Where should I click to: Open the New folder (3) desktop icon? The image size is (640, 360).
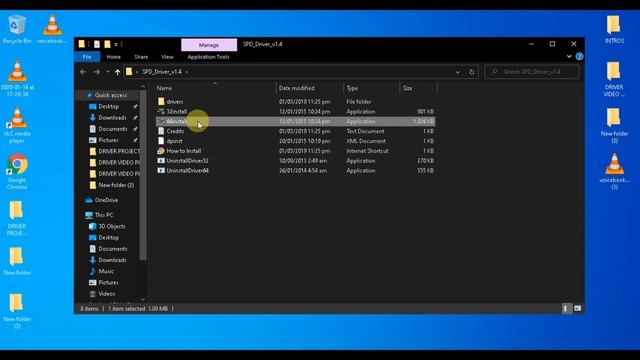17,311
